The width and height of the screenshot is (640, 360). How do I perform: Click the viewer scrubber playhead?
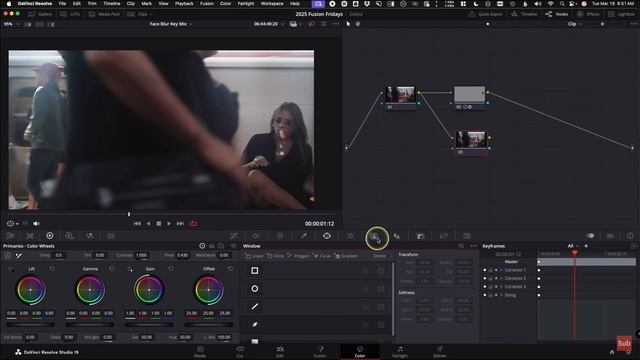coord(129,214)
